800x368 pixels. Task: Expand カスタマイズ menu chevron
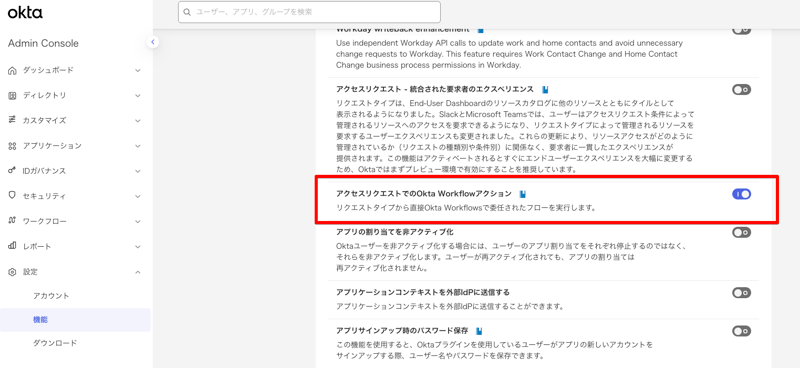(x=138, y=120)
